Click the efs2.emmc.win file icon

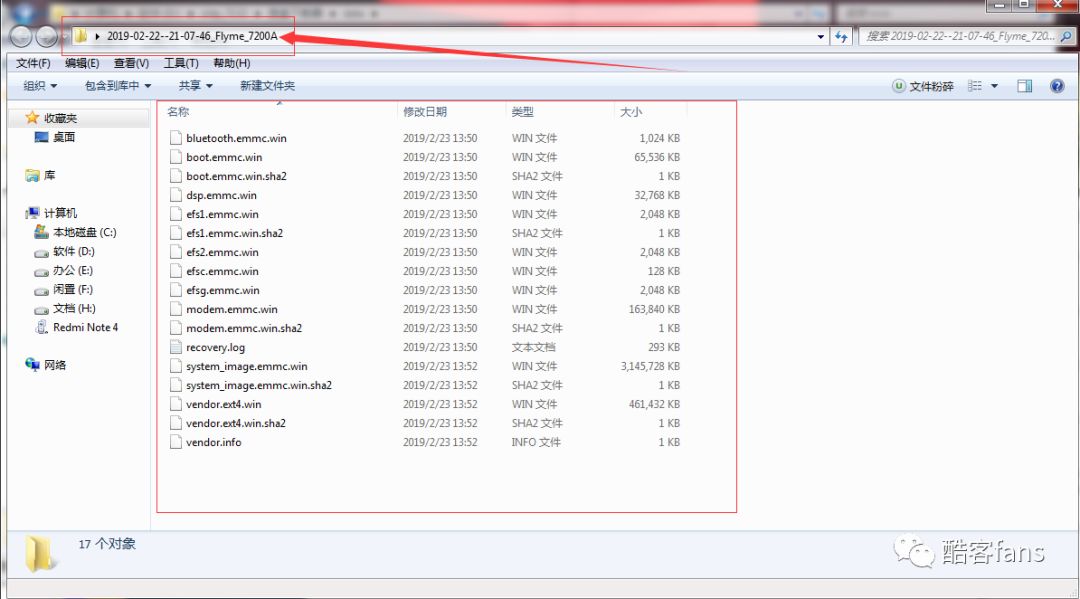pyautogui.click(x=176, y=252)
